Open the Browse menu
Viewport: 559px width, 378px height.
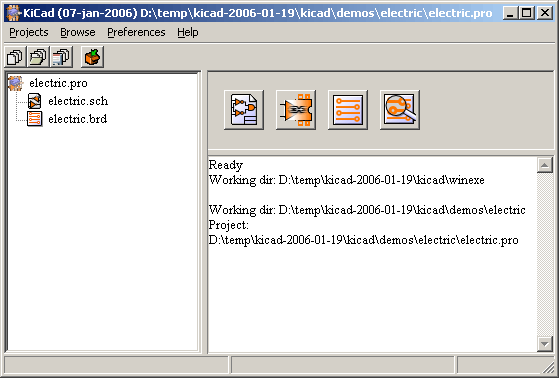click(78, 32)
